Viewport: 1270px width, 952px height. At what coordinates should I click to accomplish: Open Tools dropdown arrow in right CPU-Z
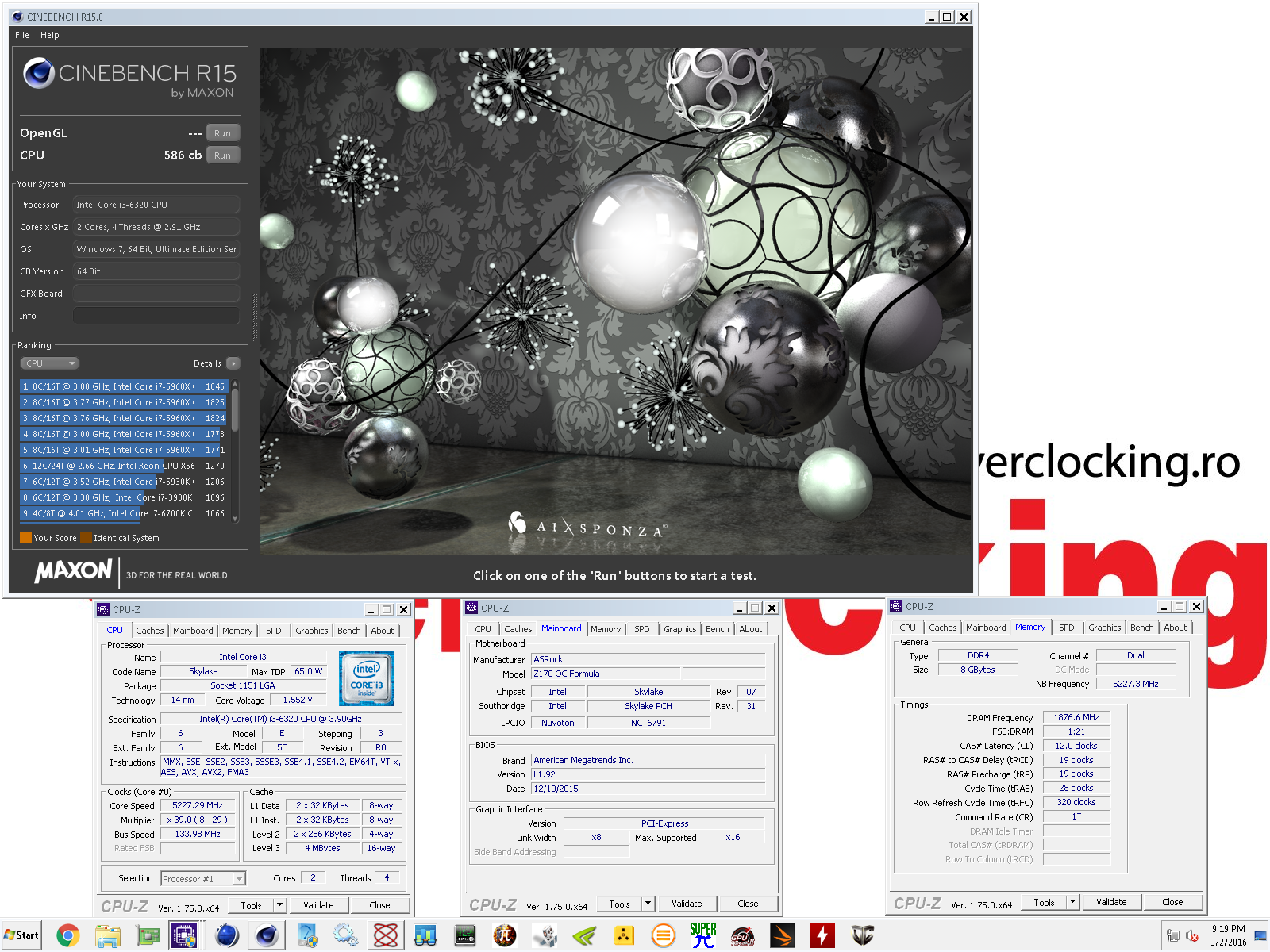tap(1072, 902)
